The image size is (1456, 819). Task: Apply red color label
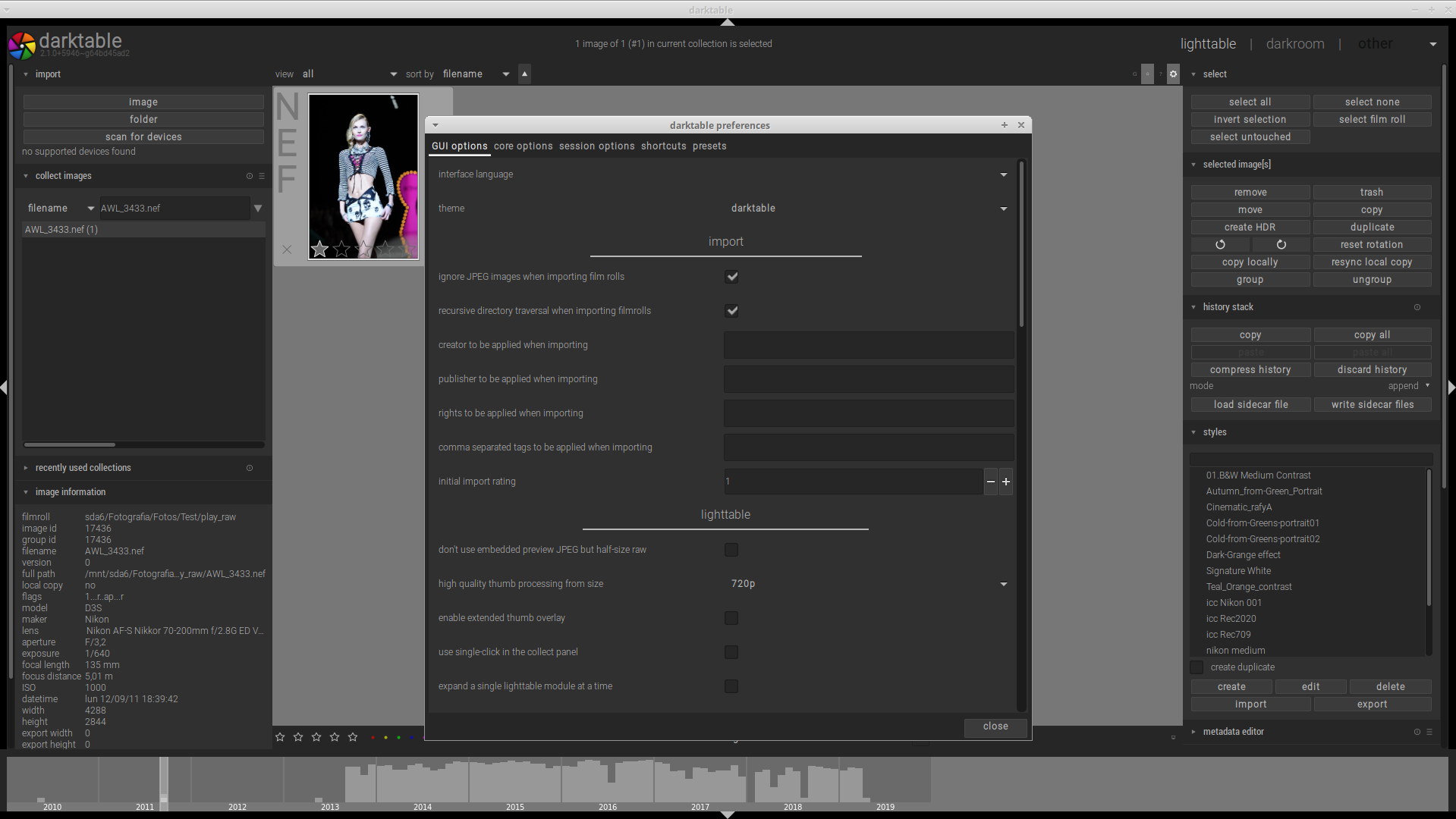[x=372, y=737]
